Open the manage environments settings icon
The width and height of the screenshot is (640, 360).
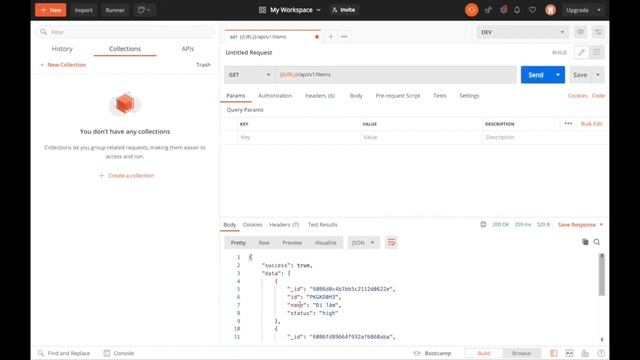598,32
